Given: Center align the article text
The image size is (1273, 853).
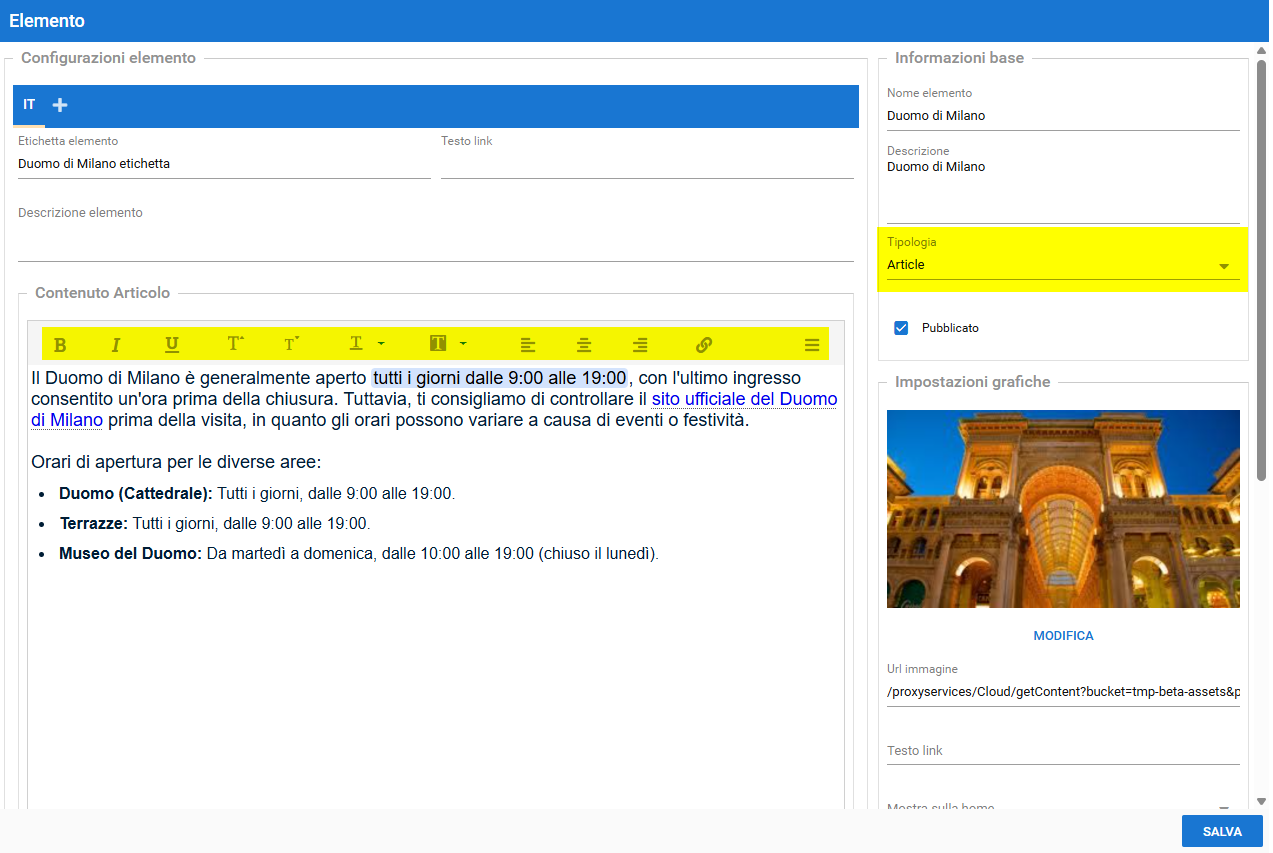Looking at the screenshot, I should pyautogui.click(x=584, y=345).
